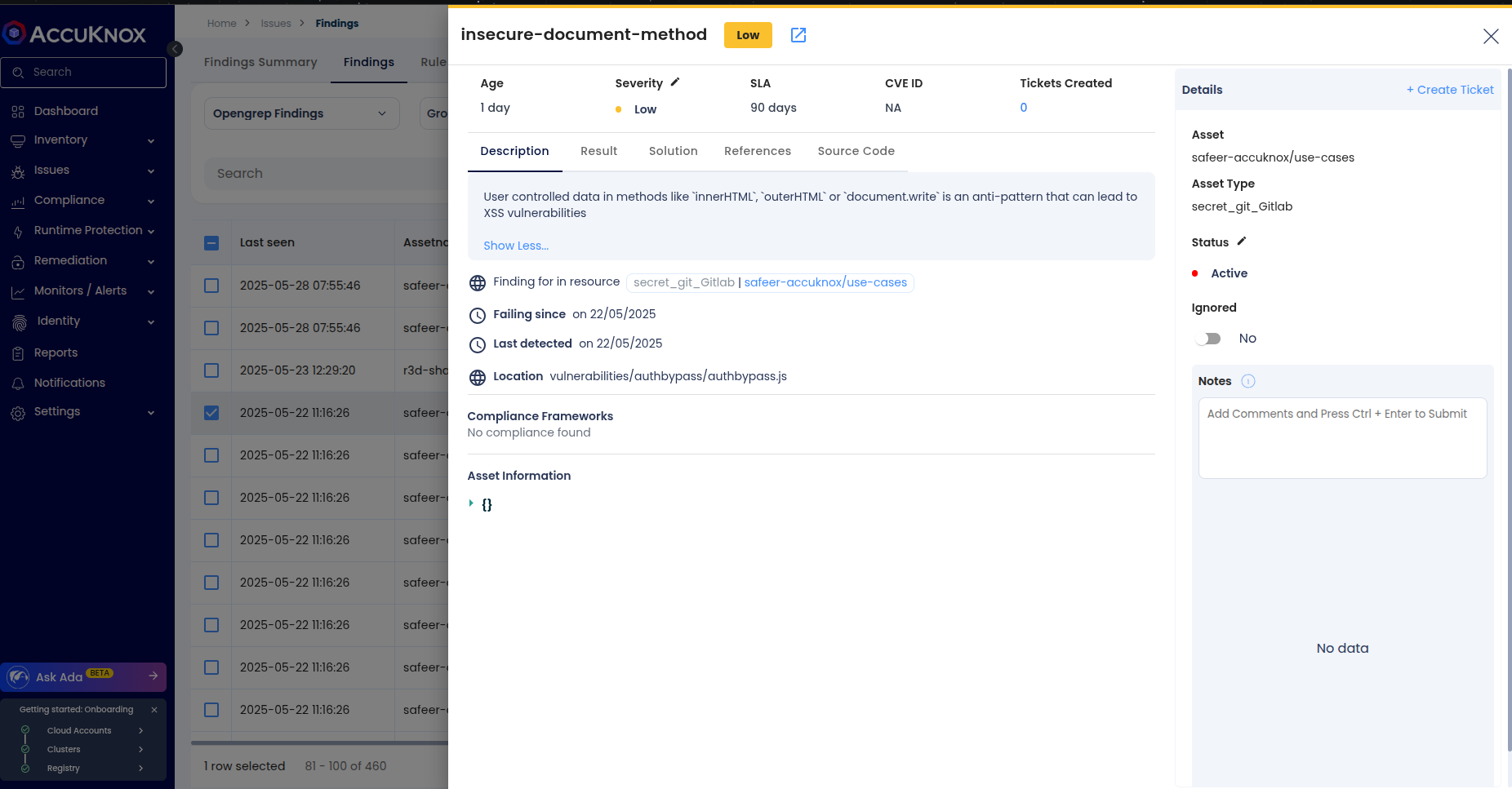Edit Severity pencil icon

(675, 82)
